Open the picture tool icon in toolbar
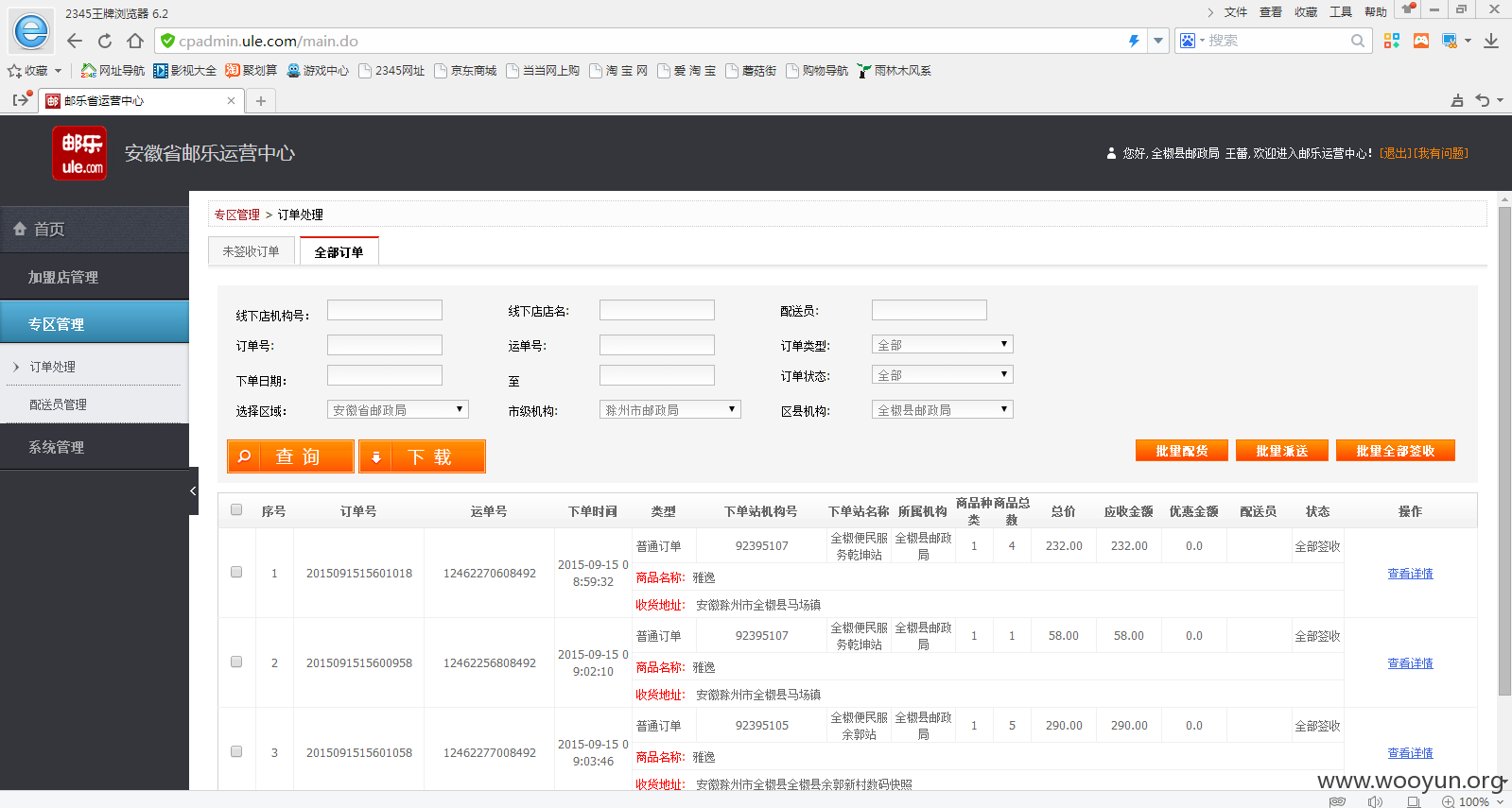The height and width of the screenshot is (808, 1512). [1421, 41]
